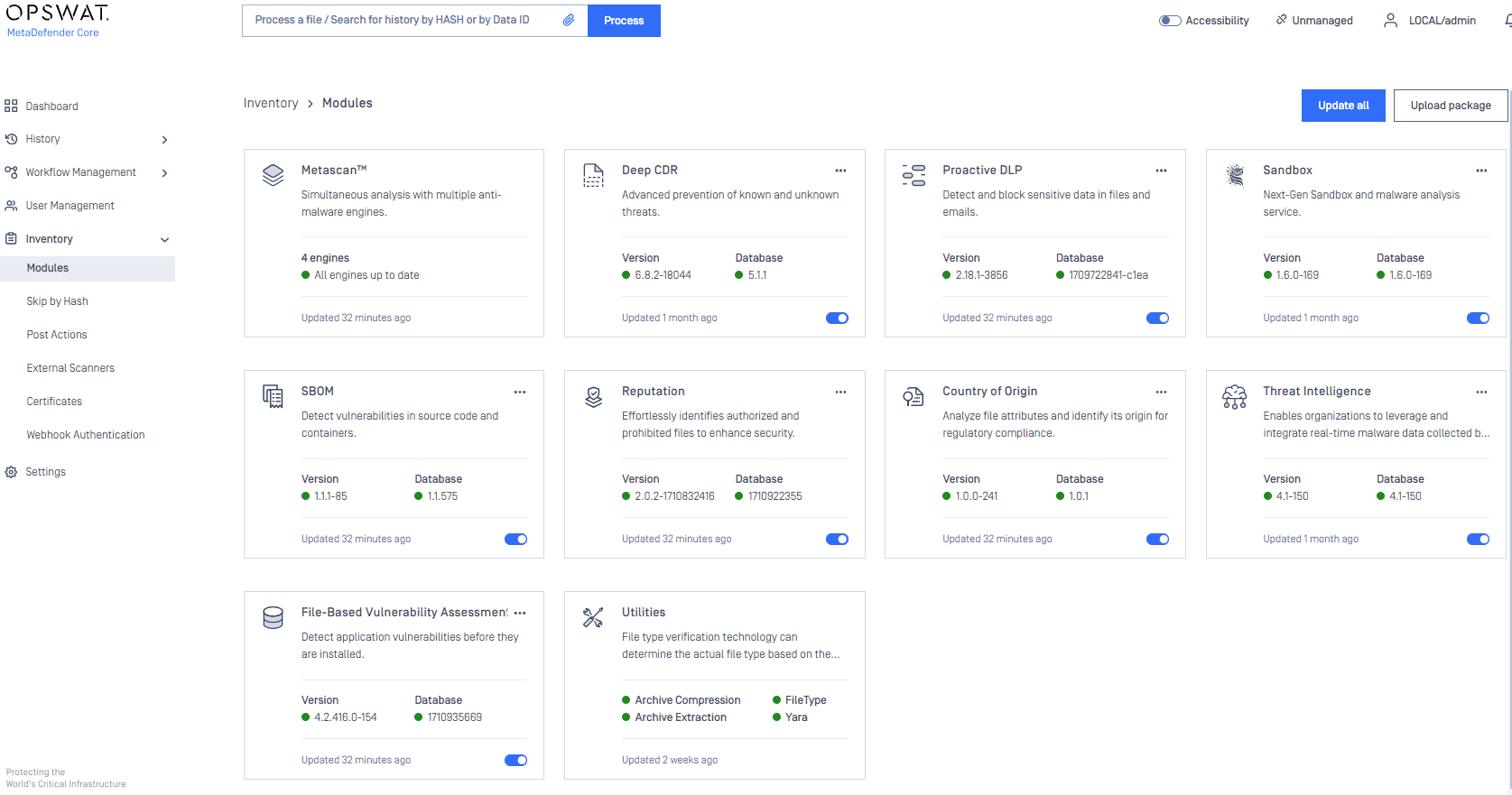Click 'Updated 2 weeks ago' in Utilities card
Screen dimensions: 1512x795
tap(670, 760)
